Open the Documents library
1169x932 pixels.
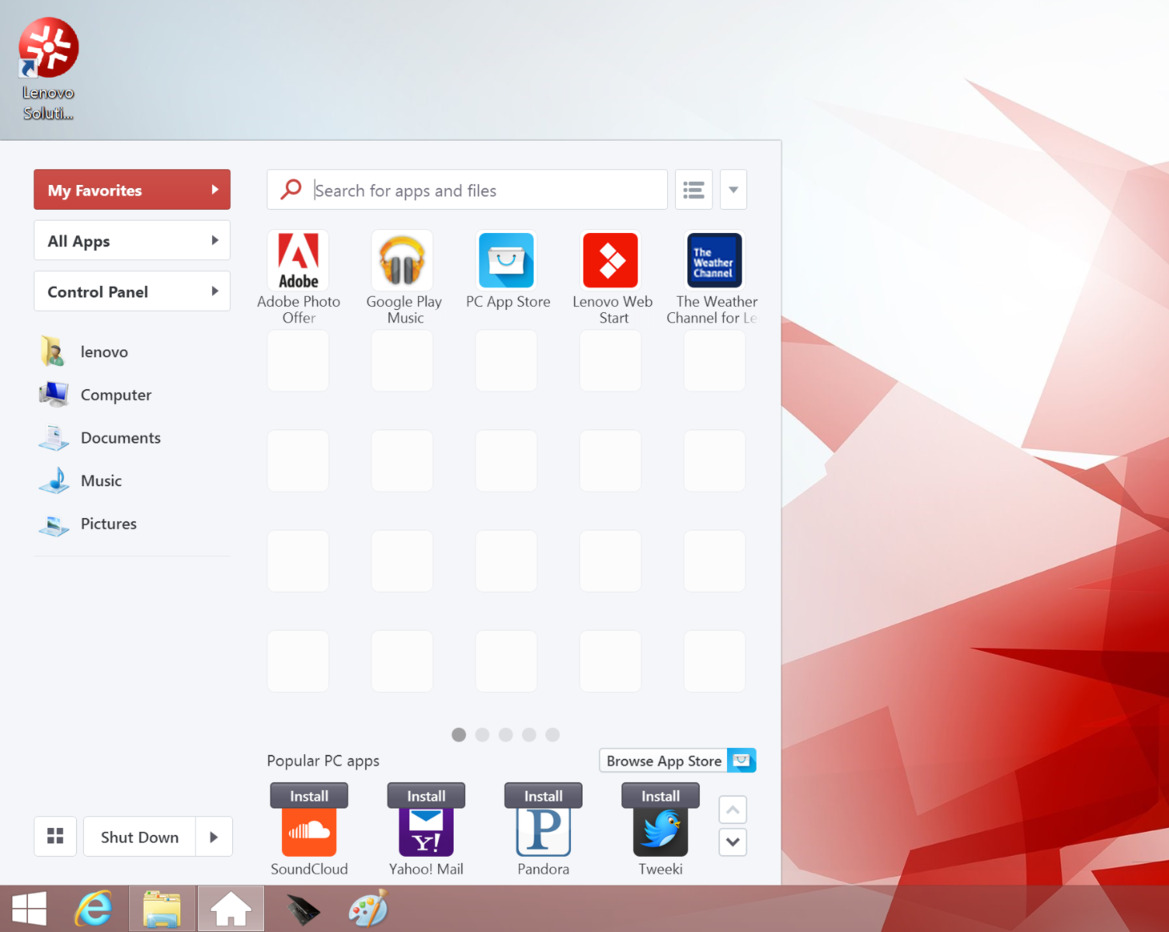pyautogui.click(x=99, y=438)
